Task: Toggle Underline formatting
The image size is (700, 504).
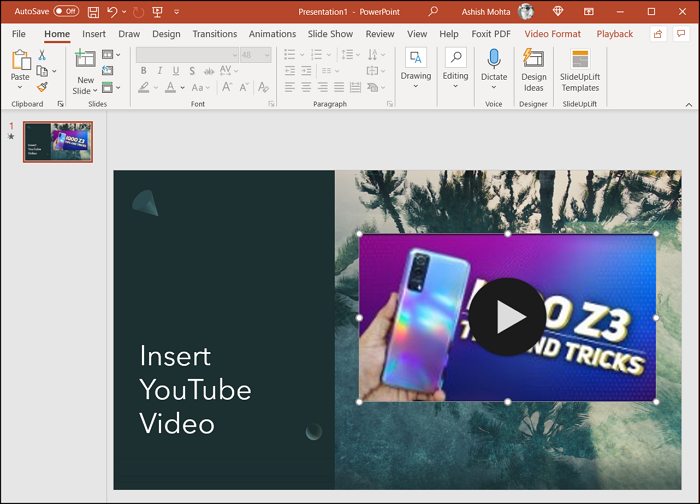Action: pos(176,71)
